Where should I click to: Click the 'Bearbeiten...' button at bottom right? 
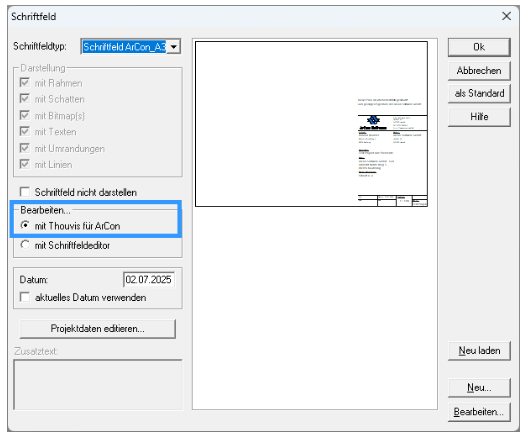[x=479, y=412]
